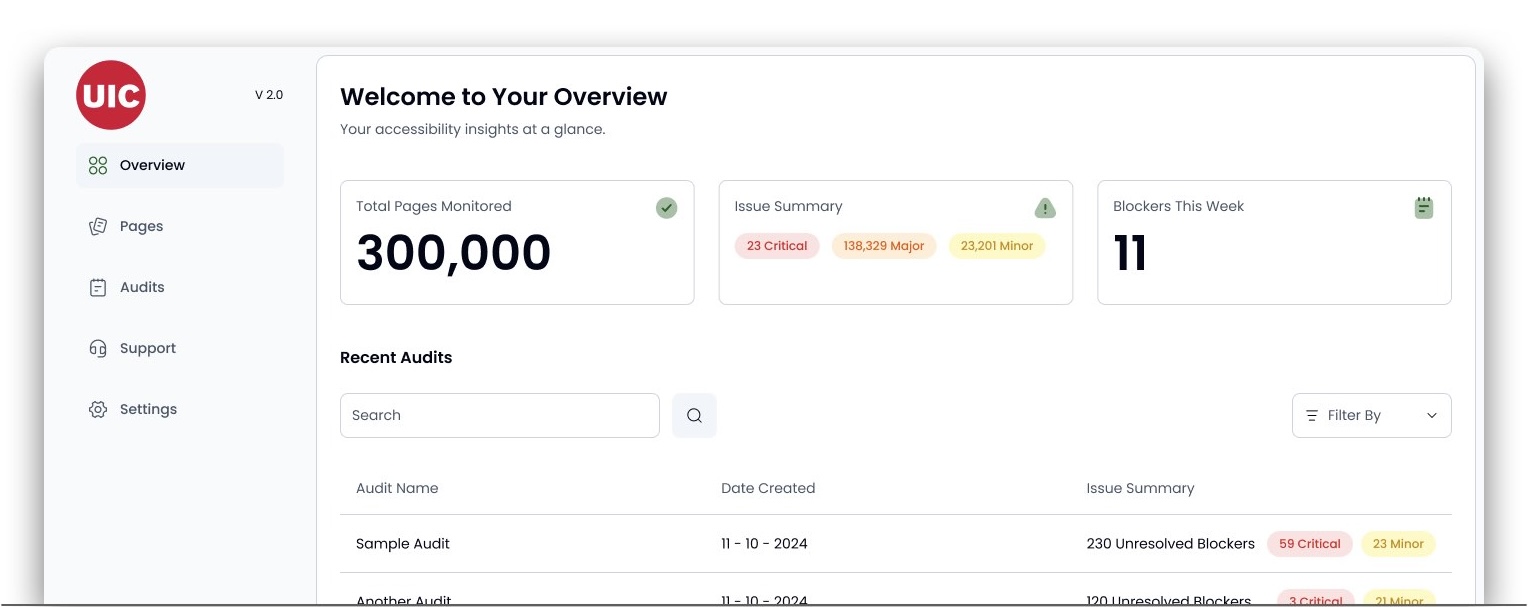Image resolution: width=1528 pixels, height=607 pixels.
Task: Click the green checkmark on Total Pages card
Action: click(667, 208)
